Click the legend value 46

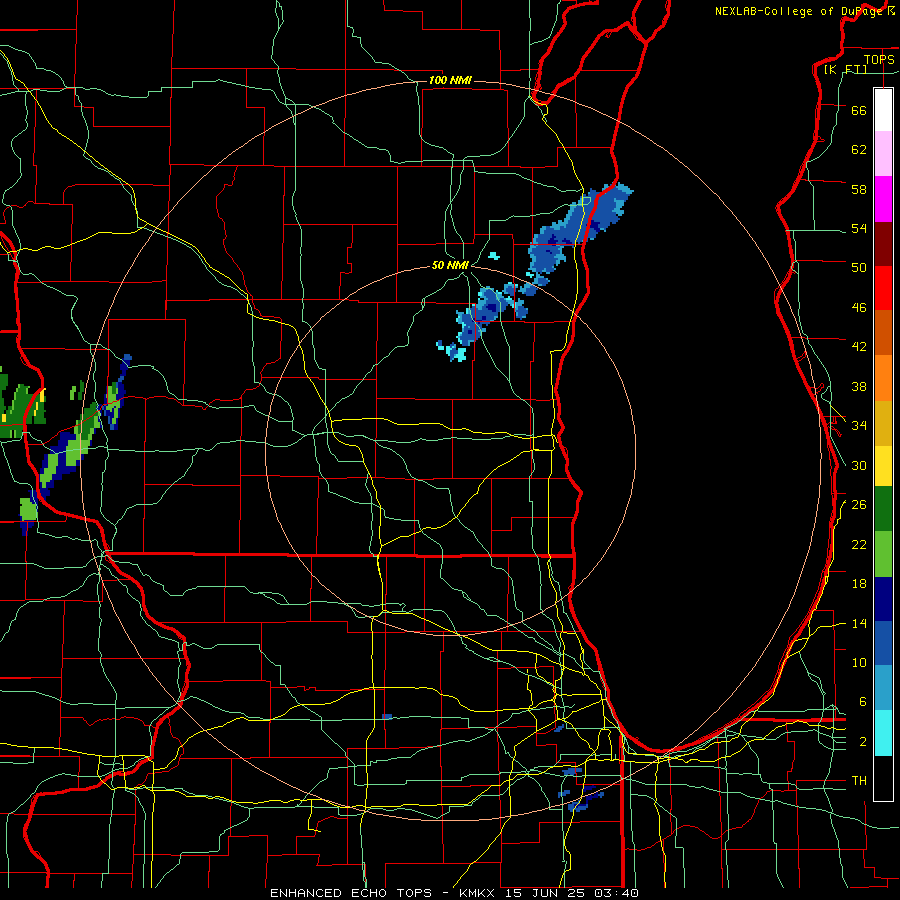tap(859, 307)
